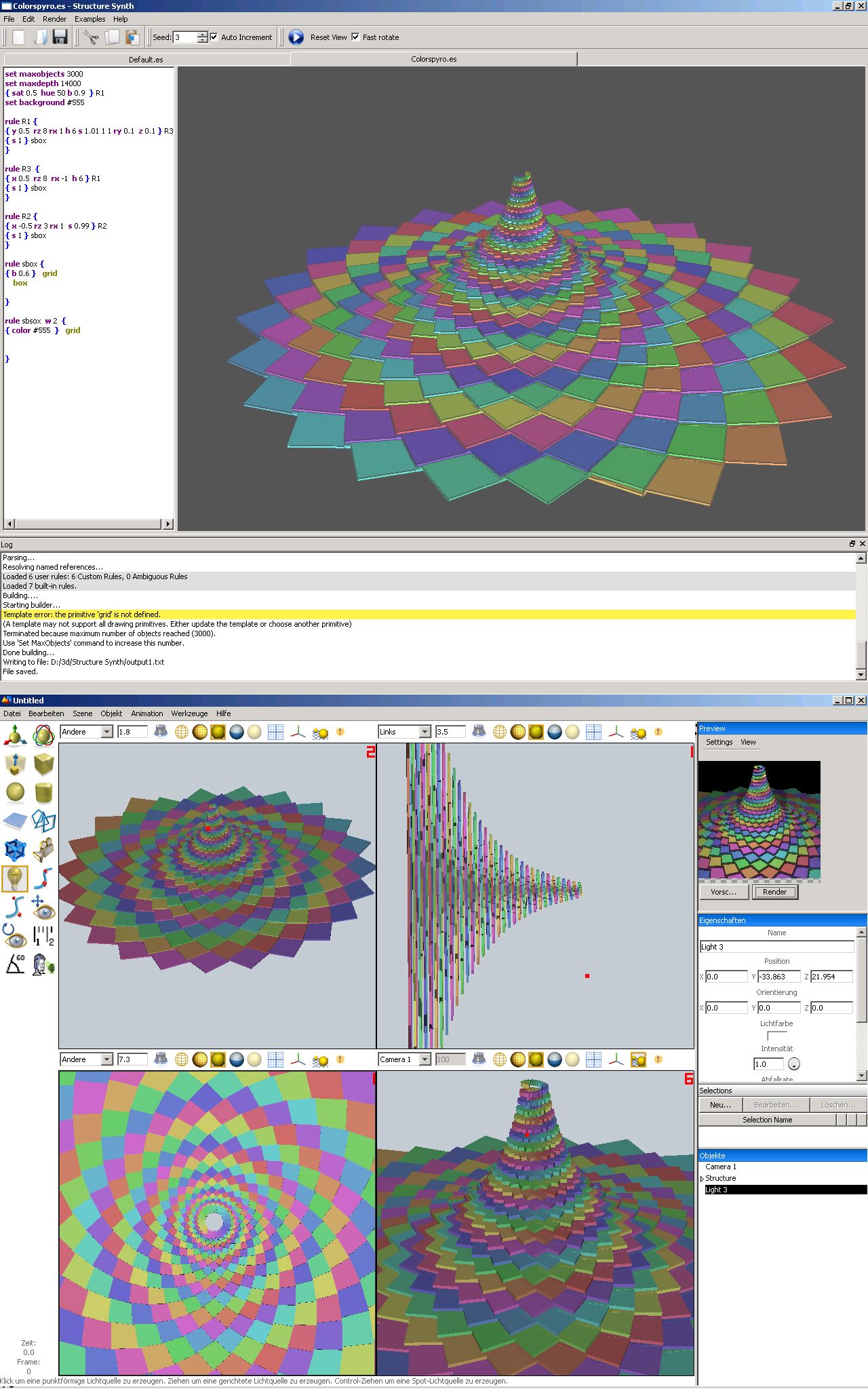This screenshot has height=1389, width=868.
Task: Increase the Seed value with spinner up
Action: coord(202,35)
